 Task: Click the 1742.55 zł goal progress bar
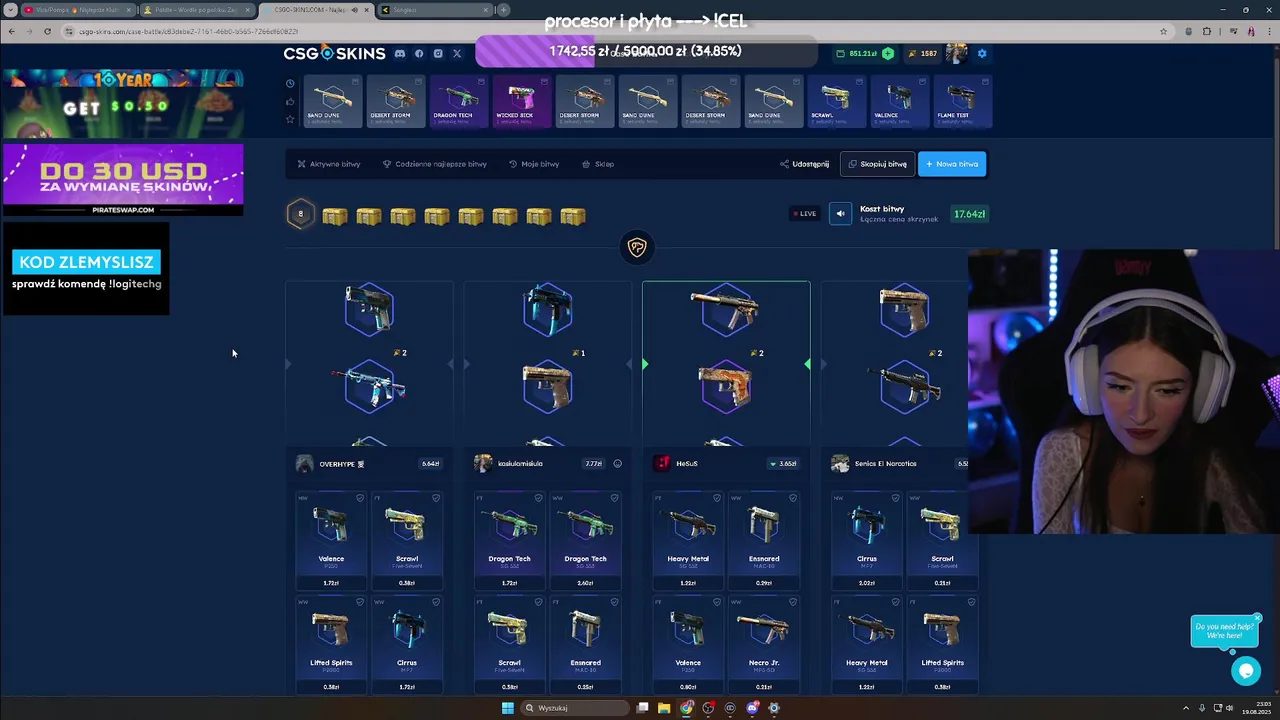(645, 51)
